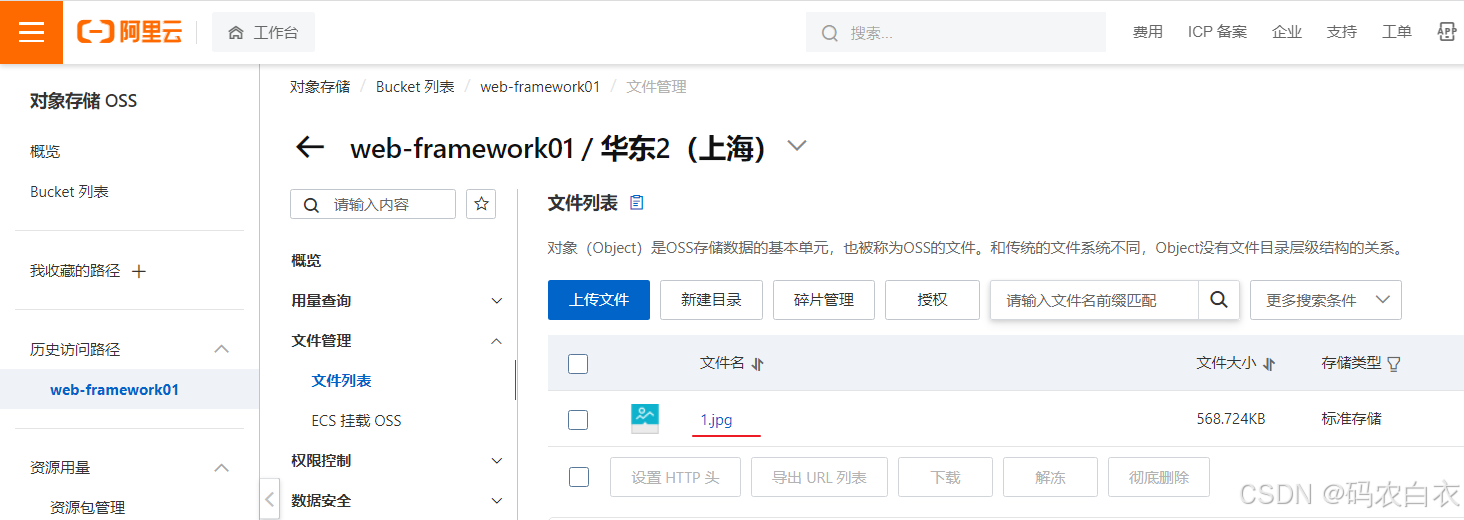Click the 解冻 button
This screenshot has height=520, width=1464.
(x=1050, y=477)
